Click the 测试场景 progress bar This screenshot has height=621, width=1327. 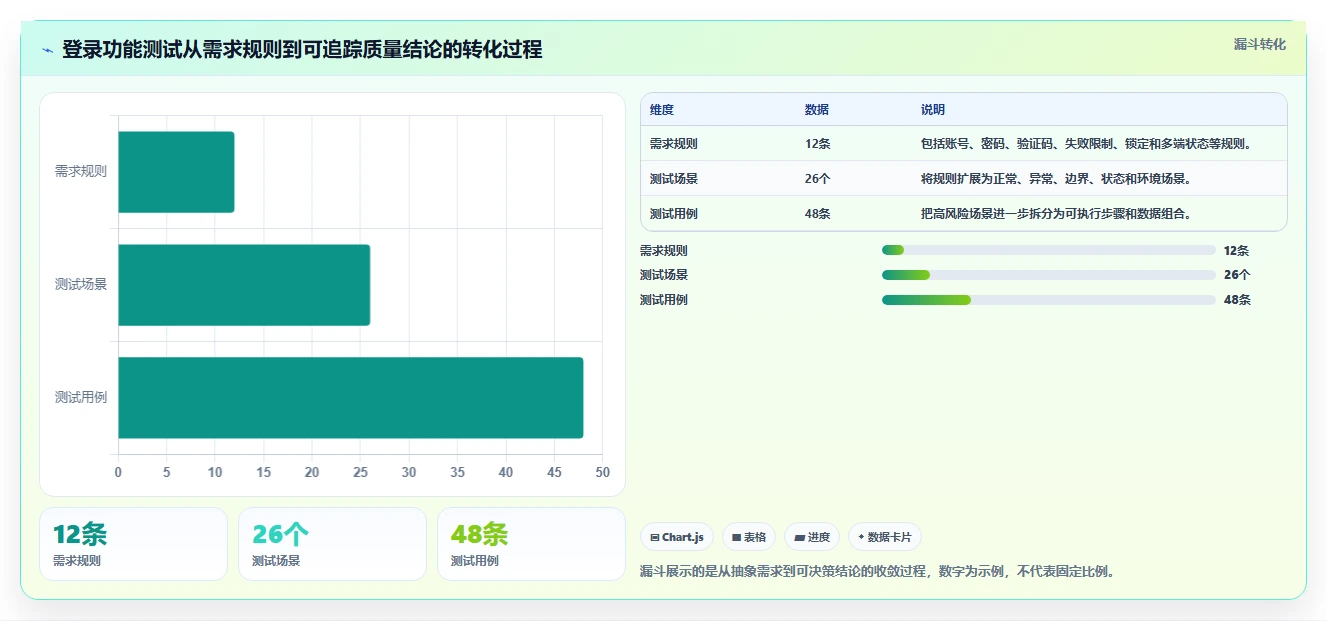click(x=1049, y=275)
